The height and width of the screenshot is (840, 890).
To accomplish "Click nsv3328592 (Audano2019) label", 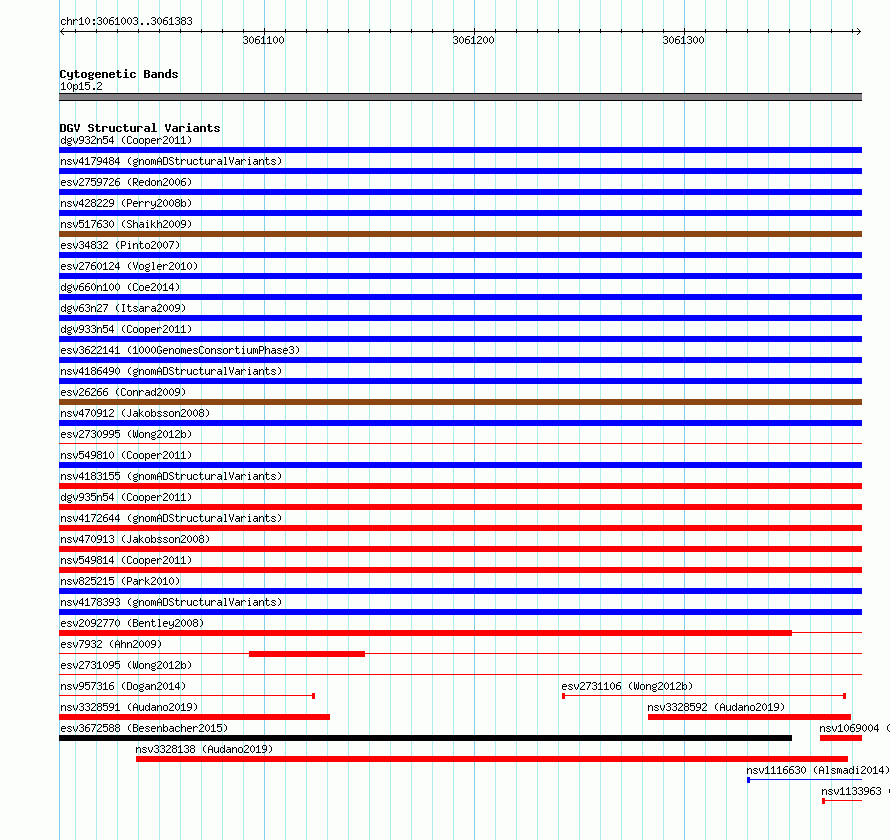I will [716, 707].
